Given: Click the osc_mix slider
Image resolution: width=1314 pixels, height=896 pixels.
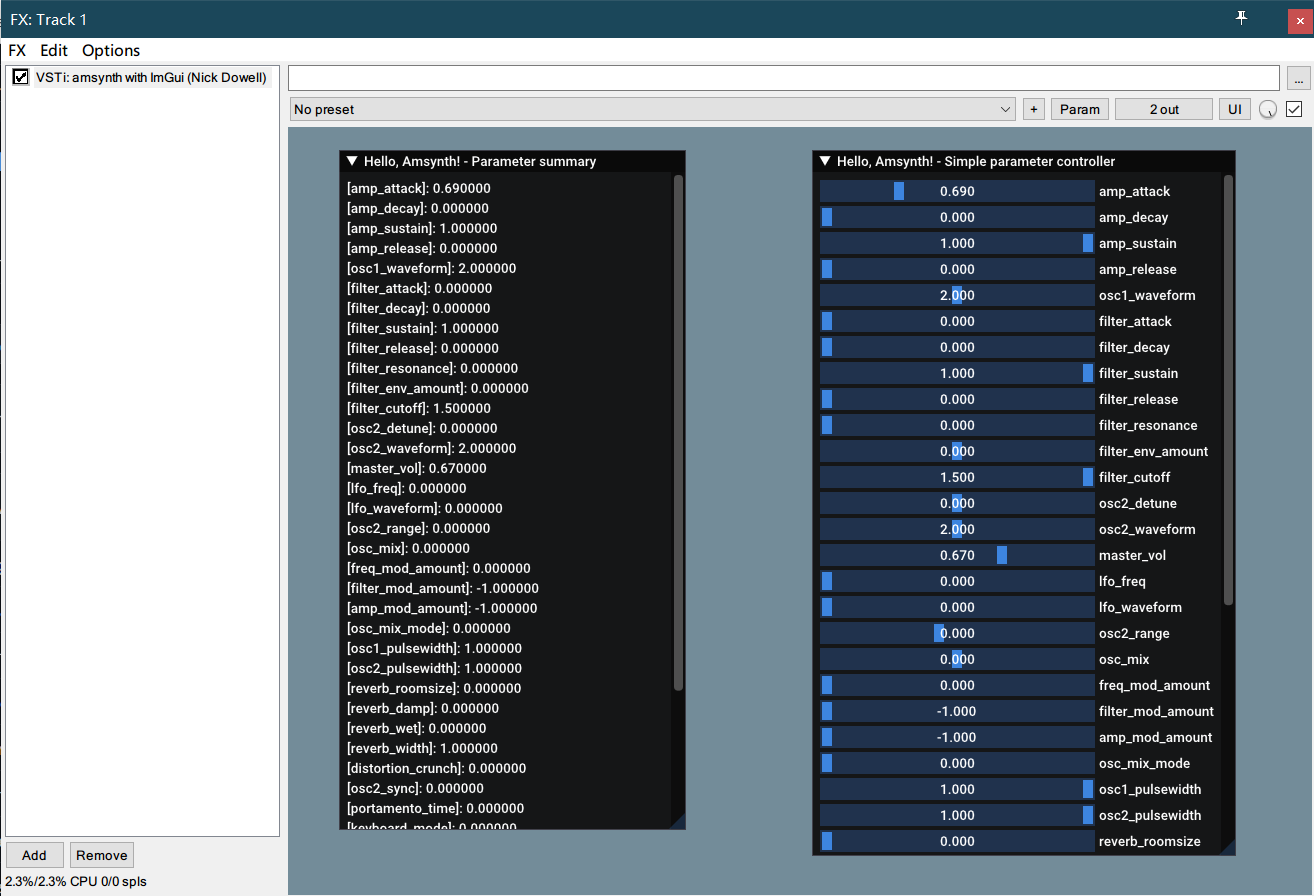Looking at the screenshot, I should click(957, 659).
